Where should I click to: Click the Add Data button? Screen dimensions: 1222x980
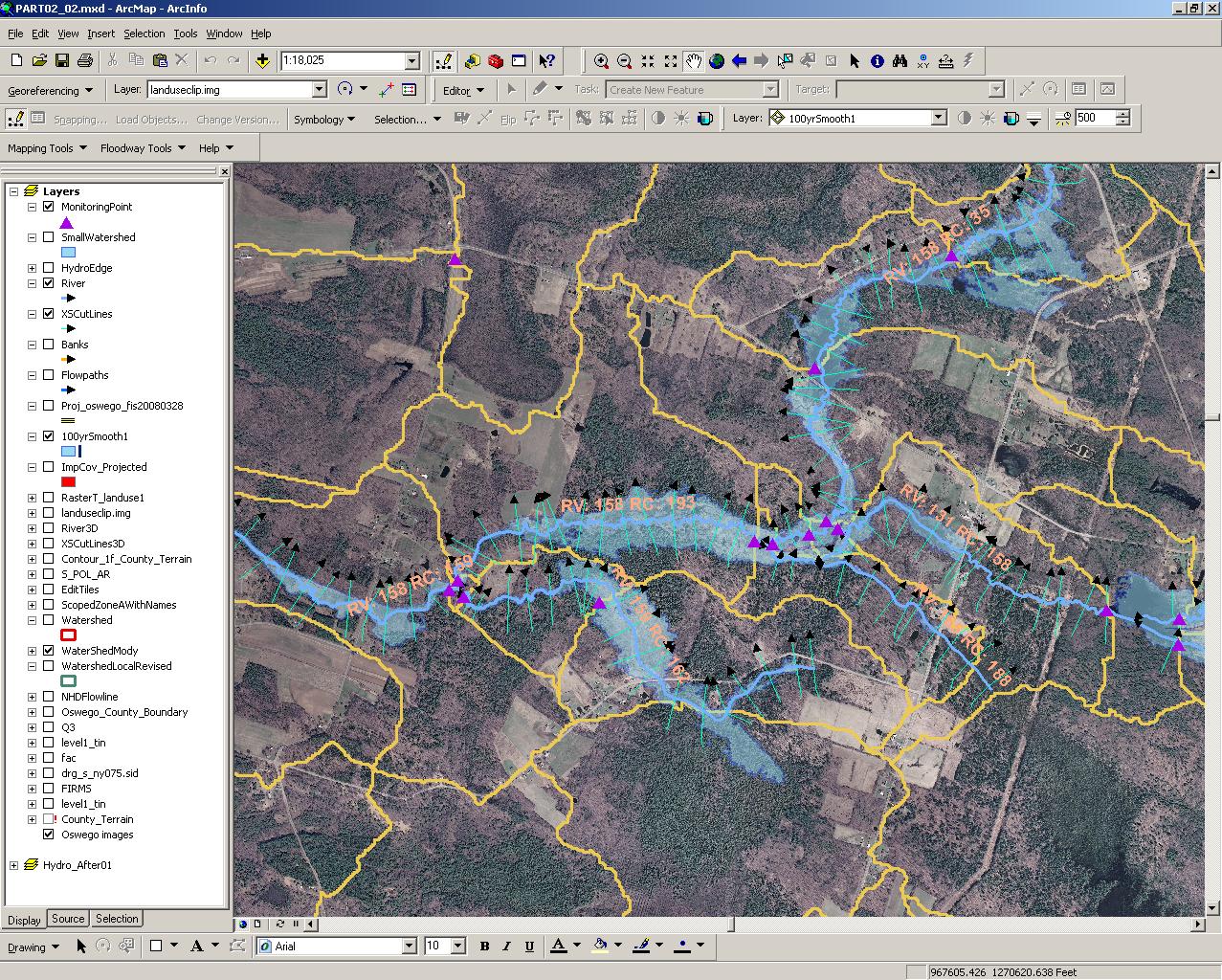(x=262, y=61)
